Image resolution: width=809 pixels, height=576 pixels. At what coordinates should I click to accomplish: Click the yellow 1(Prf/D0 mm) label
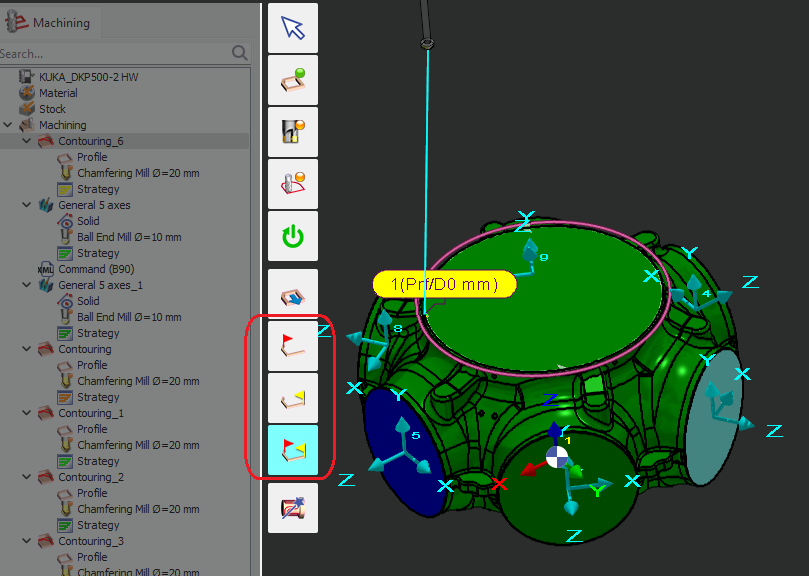pyautogui.click(x=443, y=284)
